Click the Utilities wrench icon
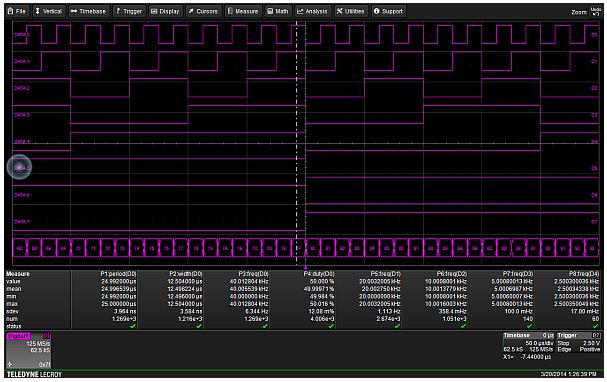The height and width of the screenshot is (382, 607). click(340, 11)
